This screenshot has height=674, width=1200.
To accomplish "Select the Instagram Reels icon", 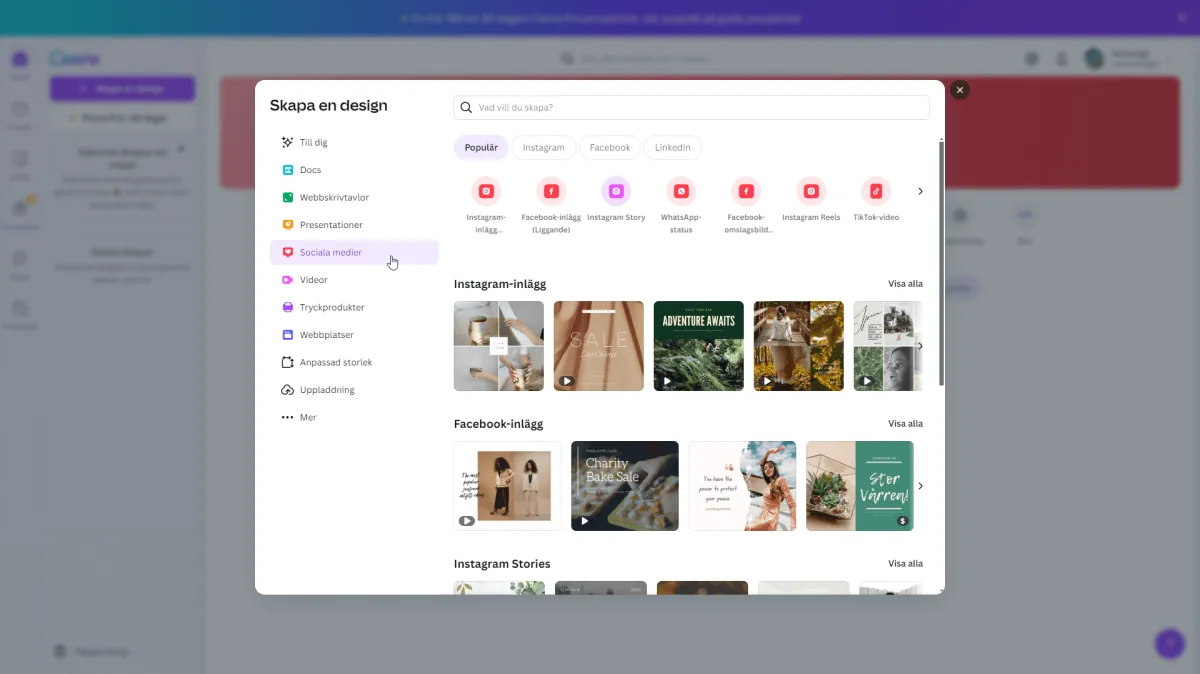I will (811, 191).
